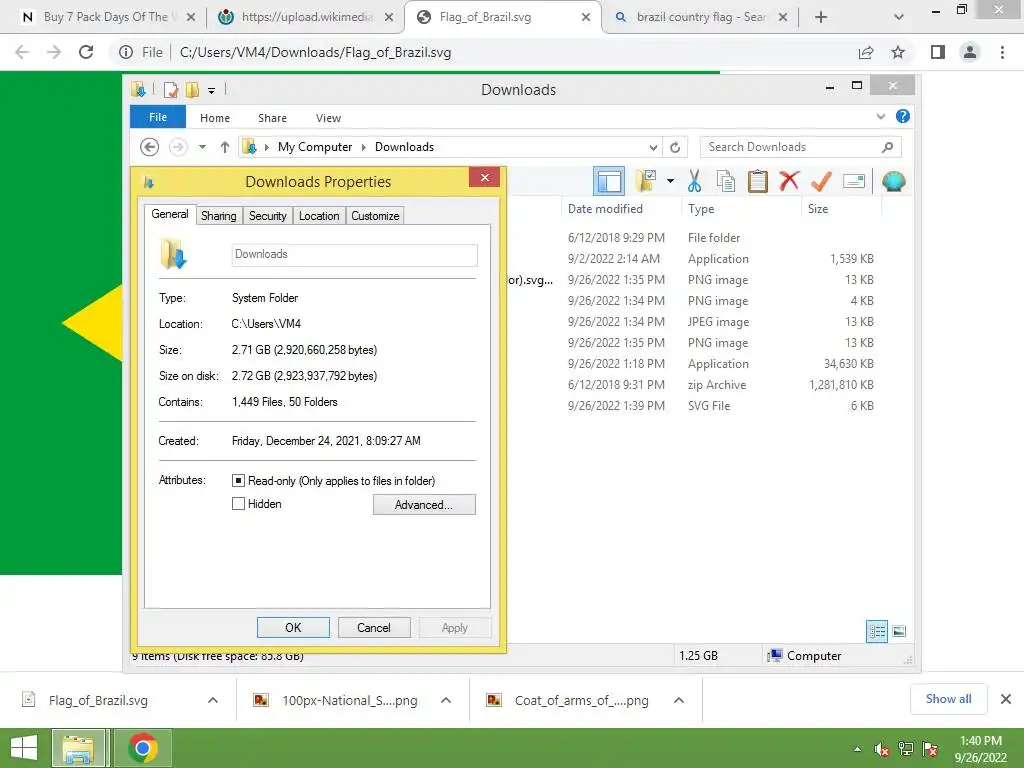Expand the Explorer ribbon chevron
This screenshot has height=768, width=1024.
pyautogui.click(x=881, y=116)
